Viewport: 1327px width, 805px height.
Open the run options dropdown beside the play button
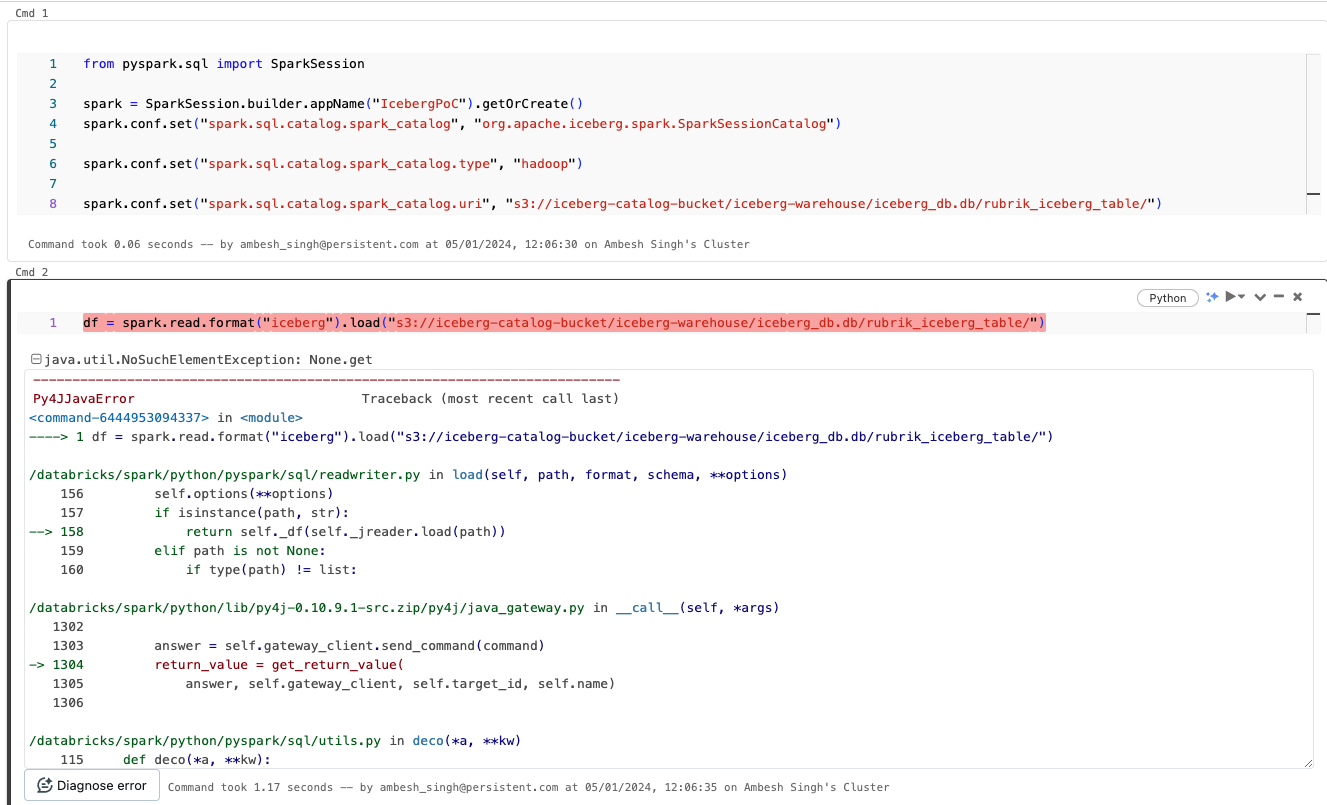[1242, 296]
